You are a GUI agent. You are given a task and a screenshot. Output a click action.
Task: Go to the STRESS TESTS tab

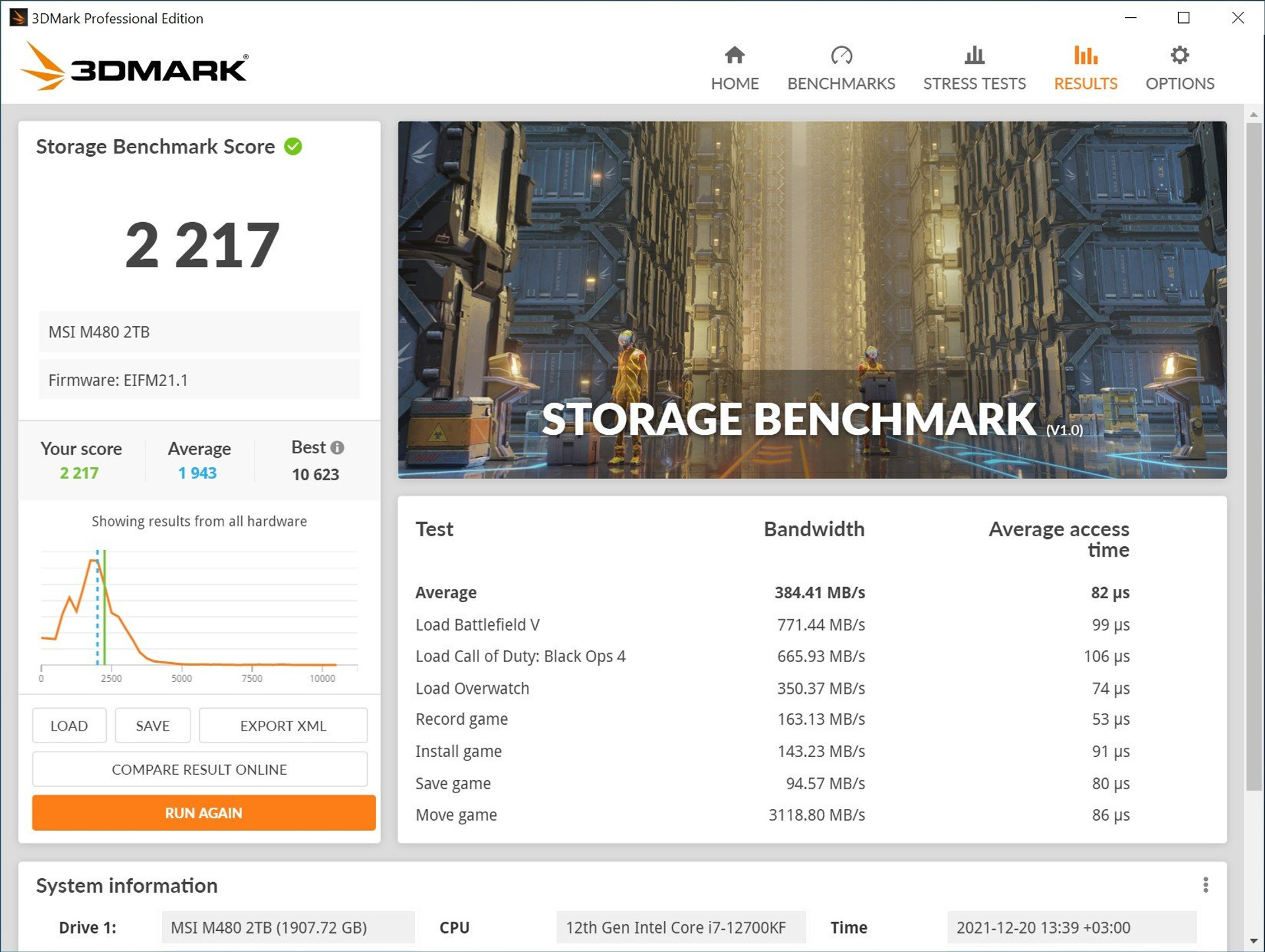click(x=974, y=69)
